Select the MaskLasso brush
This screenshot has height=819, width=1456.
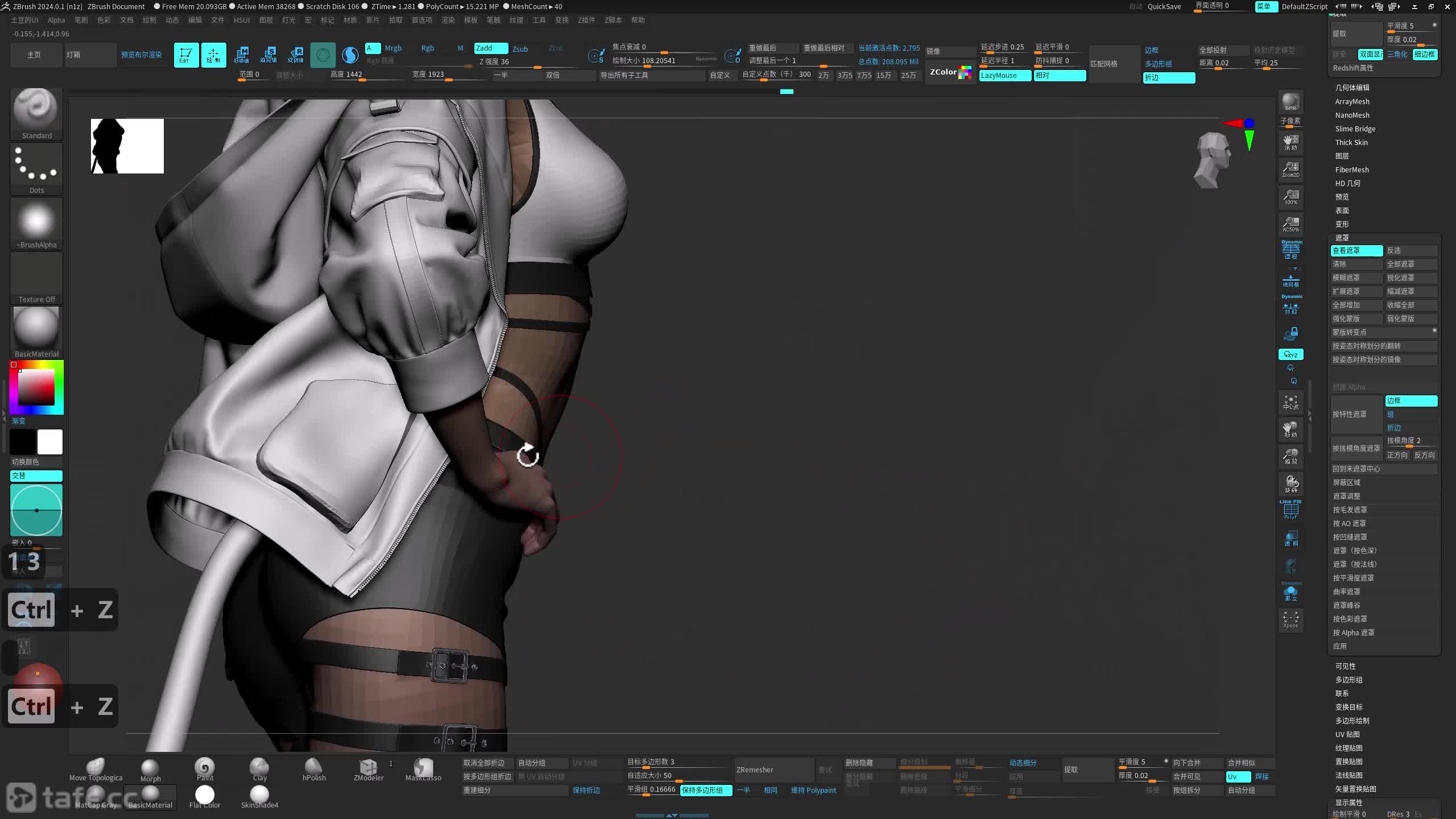[423, 770]
